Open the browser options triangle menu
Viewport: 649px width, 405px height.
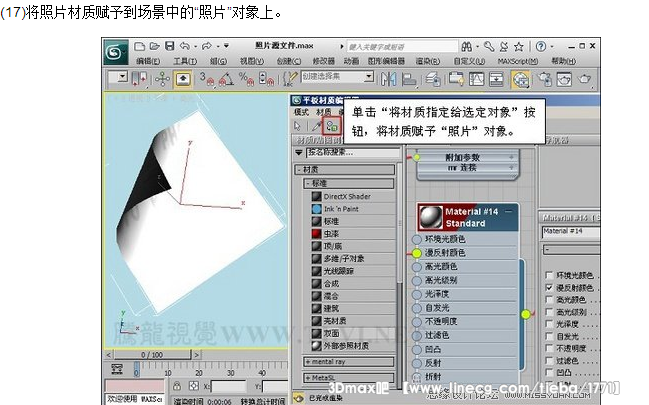(299, 153)
